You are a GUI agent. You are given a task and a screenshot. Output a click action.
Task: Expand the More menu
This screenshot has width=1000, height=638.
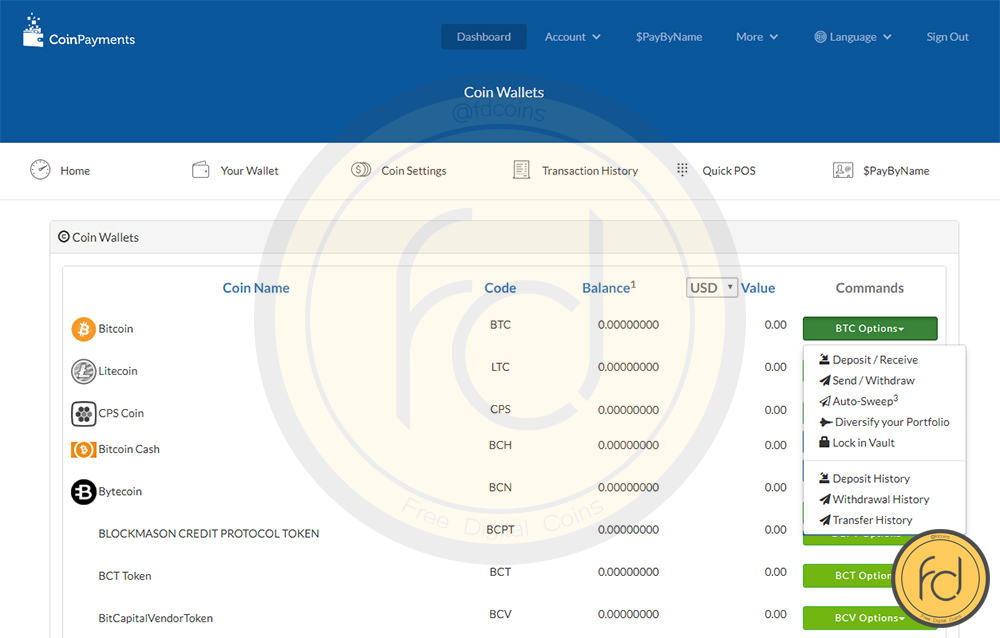(756, 37)
